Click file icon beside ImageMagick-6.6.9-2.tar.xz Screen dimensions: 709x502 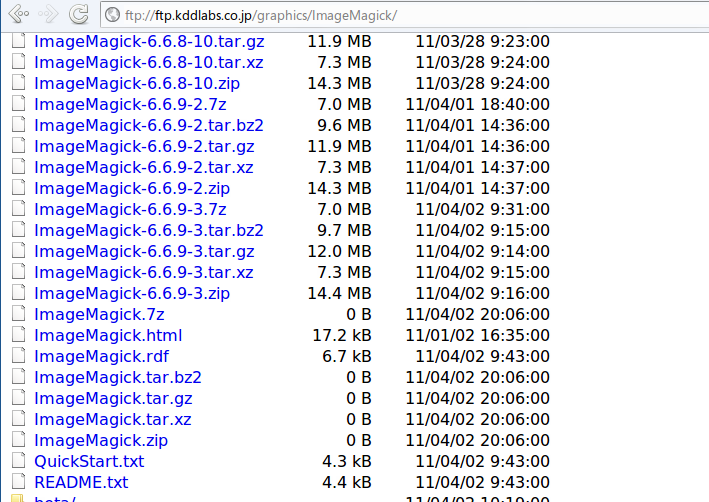coord(19,167)
